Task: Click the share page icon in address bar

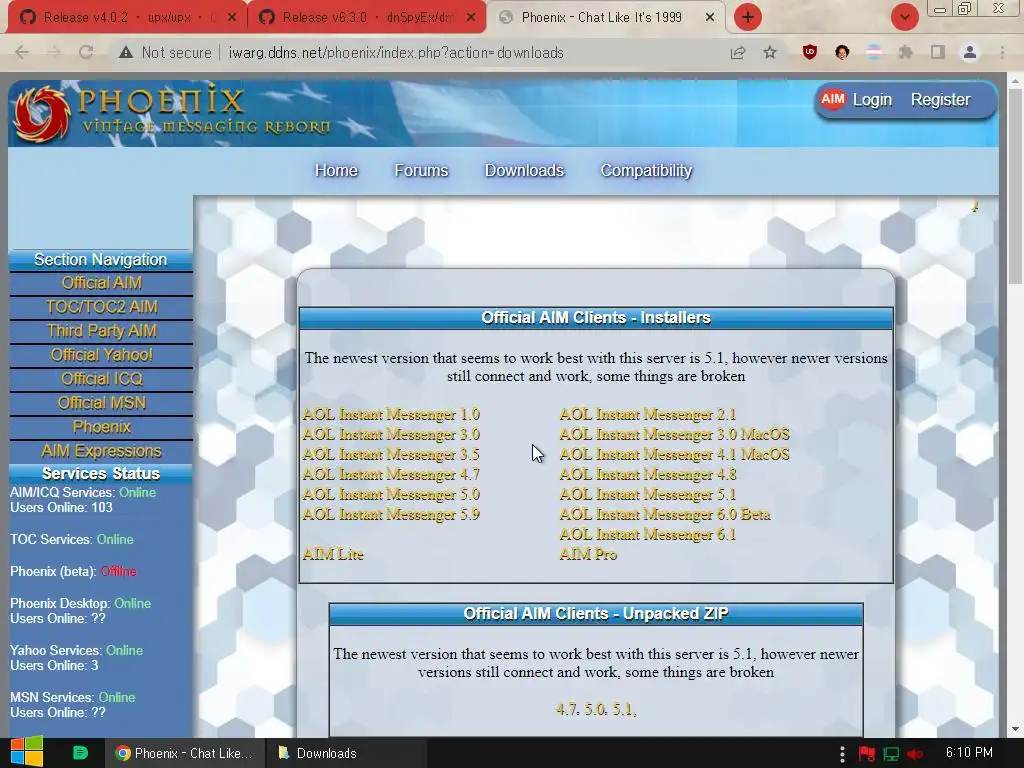Action: 738,52
